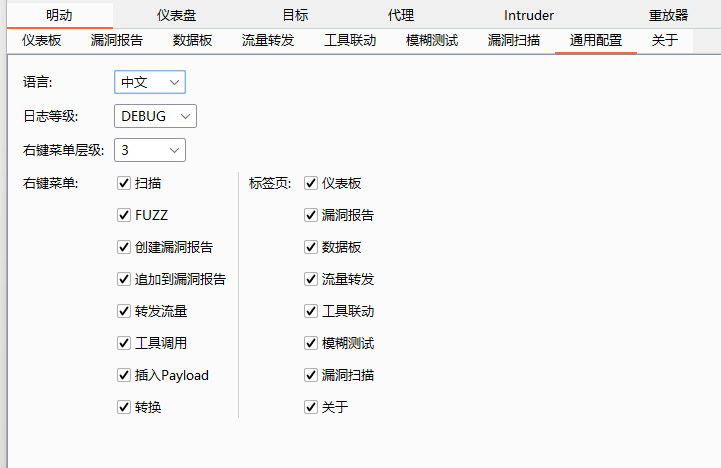Uncheck the 关于 tab page checkbox
The width and height of the screenshot is (721, 468).
tap(311, 407)
